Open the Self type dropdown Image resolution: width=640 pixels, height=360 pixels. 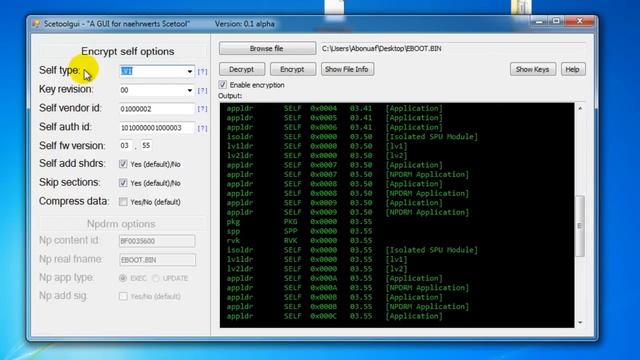189,71
